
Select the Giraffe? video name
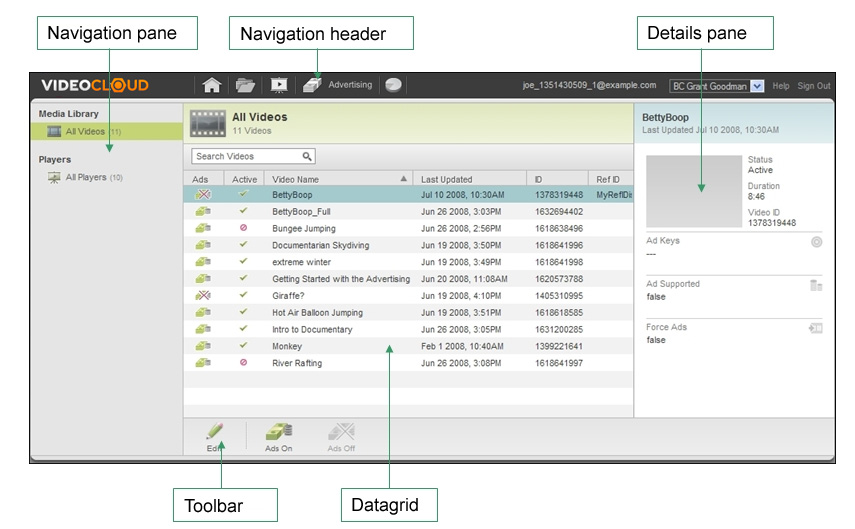[288, 296]
